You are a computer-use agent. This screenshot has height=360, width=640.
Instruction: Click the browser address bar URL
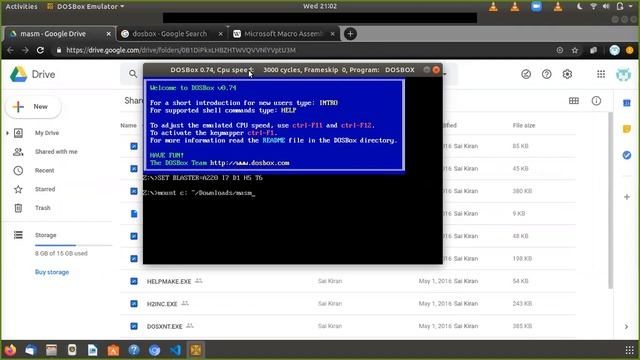(x=181, y=50)
